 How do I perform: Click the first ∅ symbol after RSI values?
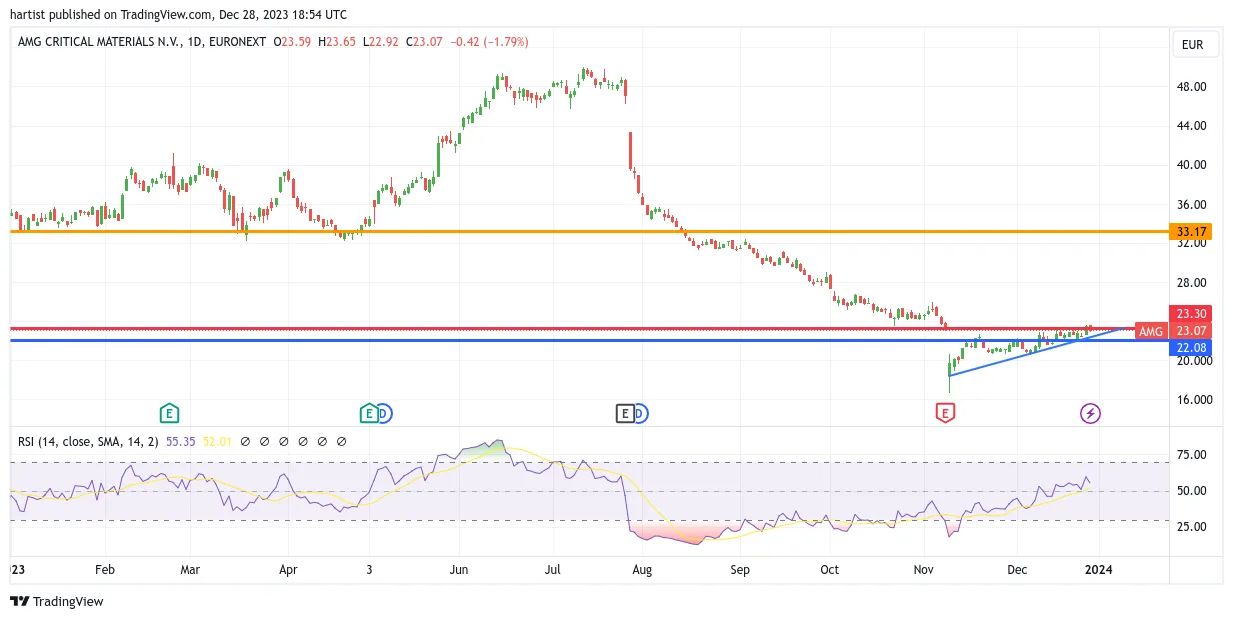[x=245, y=441]
